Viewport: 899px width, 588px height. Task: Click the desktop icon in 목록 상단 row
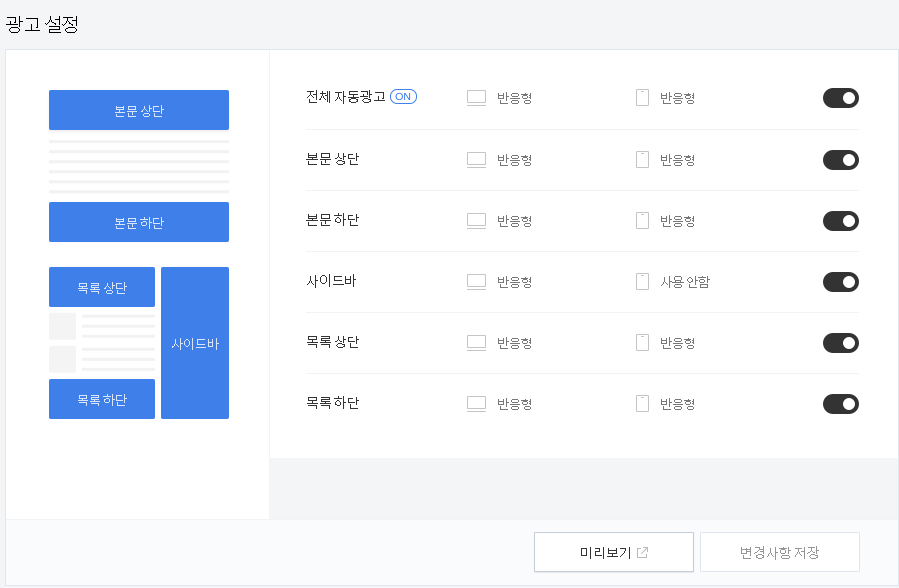476,343
